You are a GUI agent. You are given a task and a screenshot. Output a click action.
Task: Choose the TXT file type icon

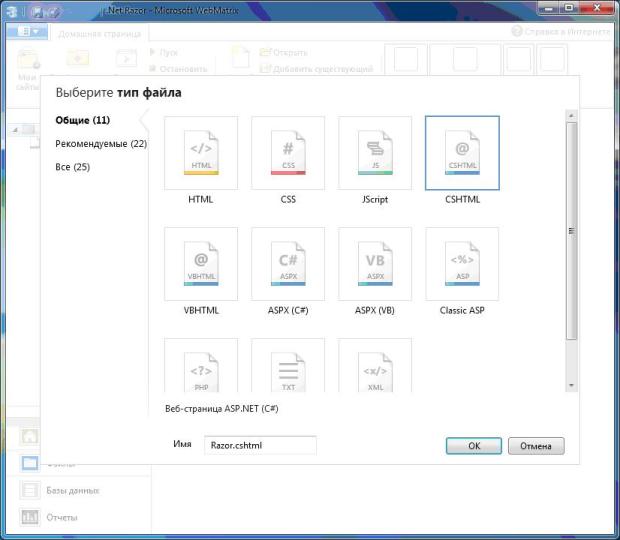[x=288, y=365]
